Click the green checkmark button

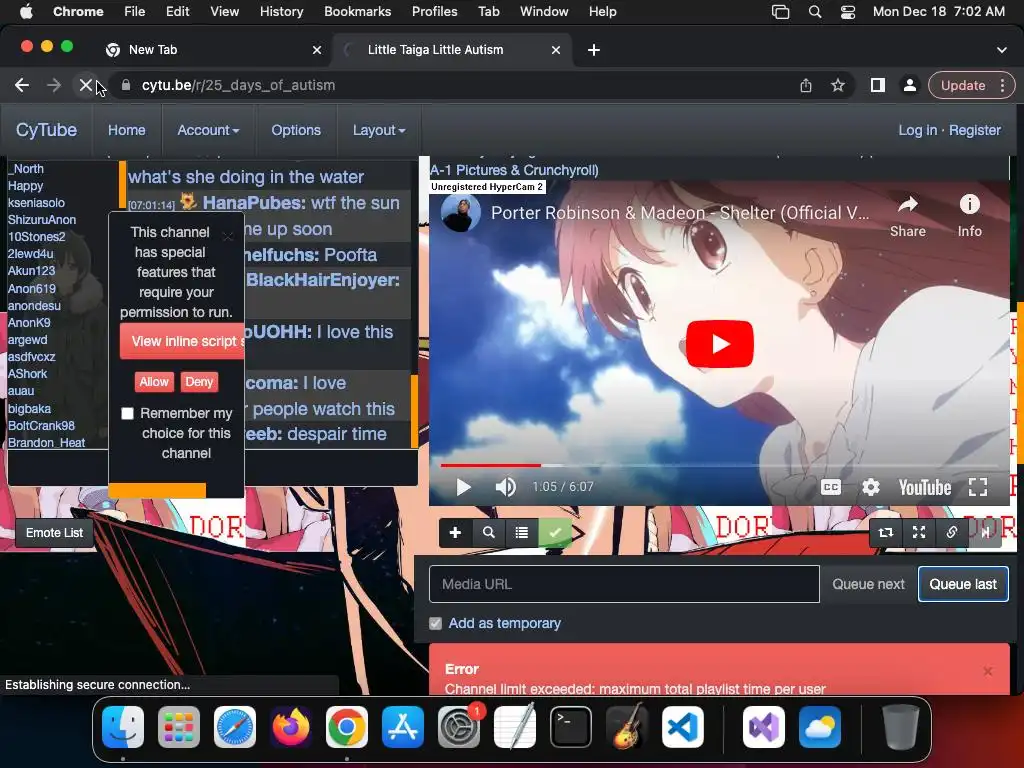[554, 533]
